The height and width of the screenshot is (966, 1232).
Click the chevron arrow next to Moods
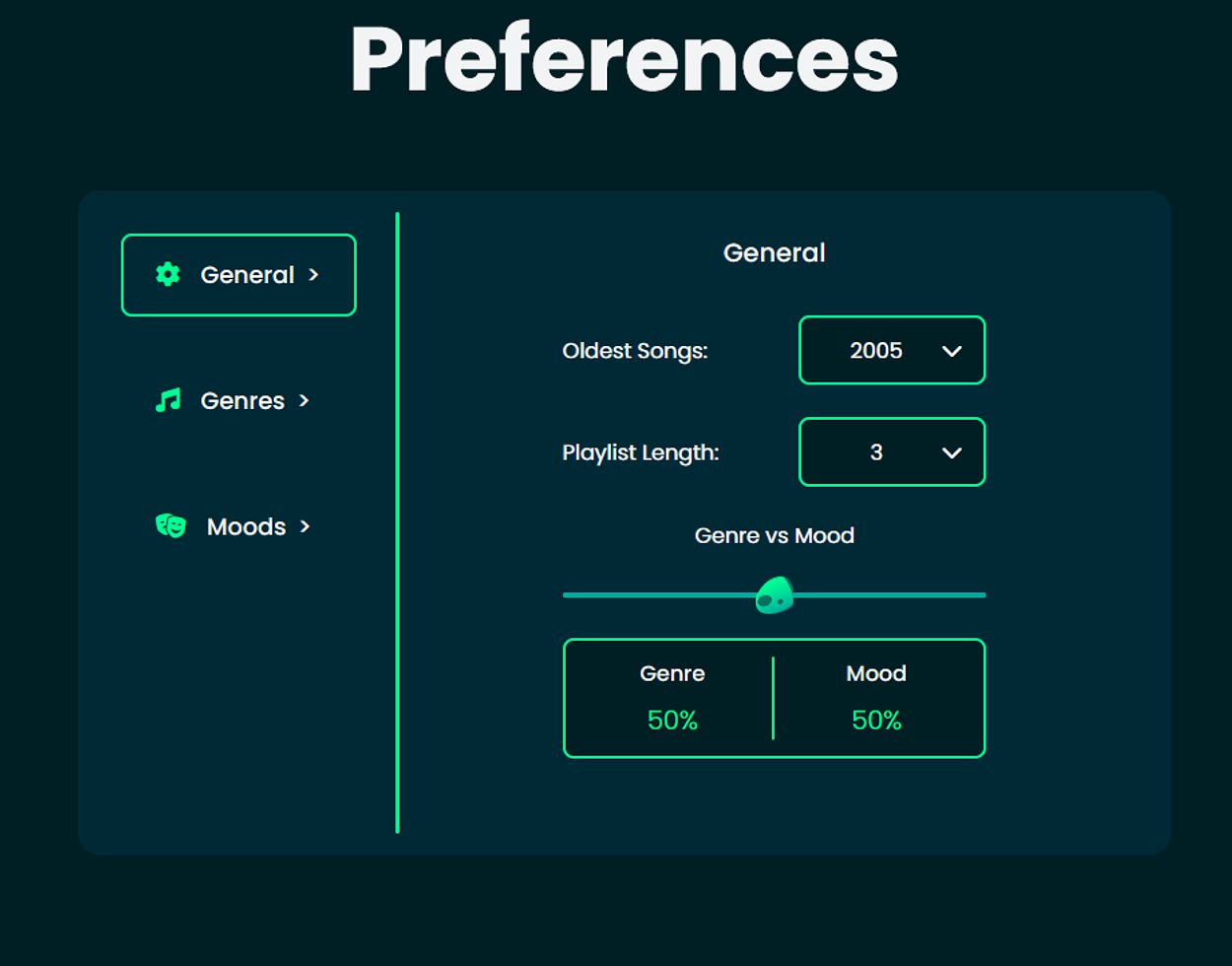305,526
